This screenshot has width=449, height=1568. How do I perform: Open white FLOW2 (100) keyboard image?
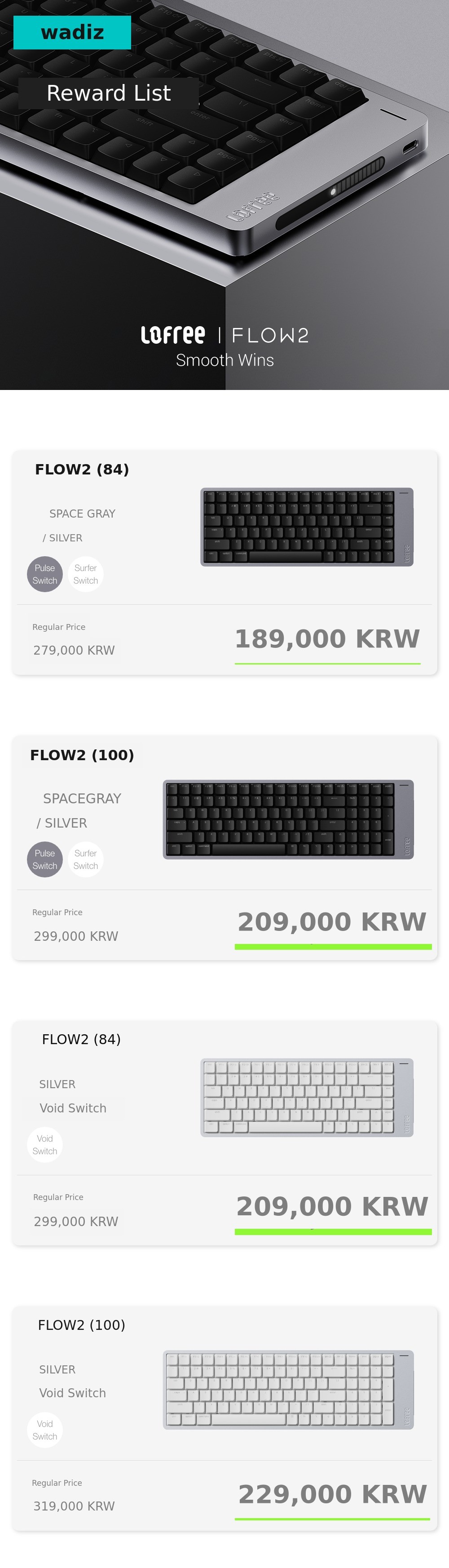[x=288, y=1390]
